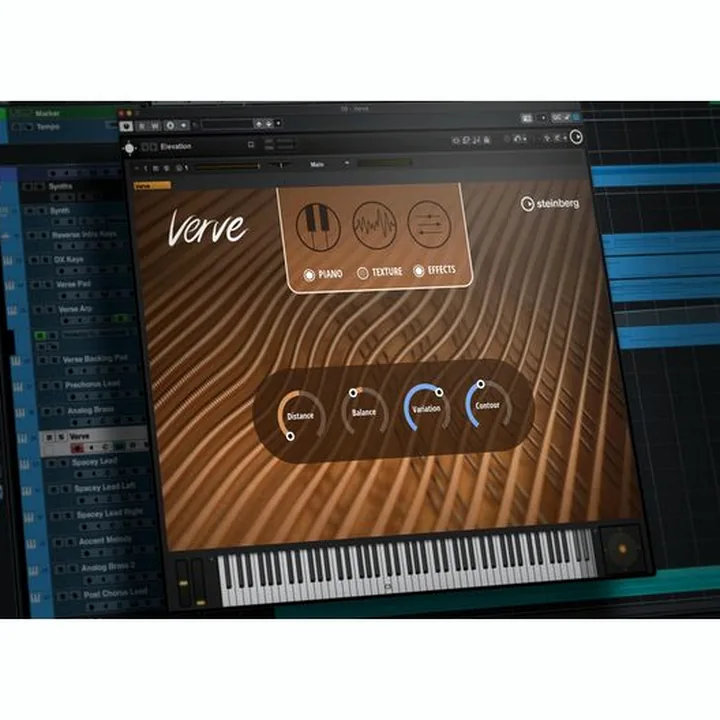This screenshot has height=720, width=720.
Task: Open the effects arrows page icon
Action: pos(429,224)
